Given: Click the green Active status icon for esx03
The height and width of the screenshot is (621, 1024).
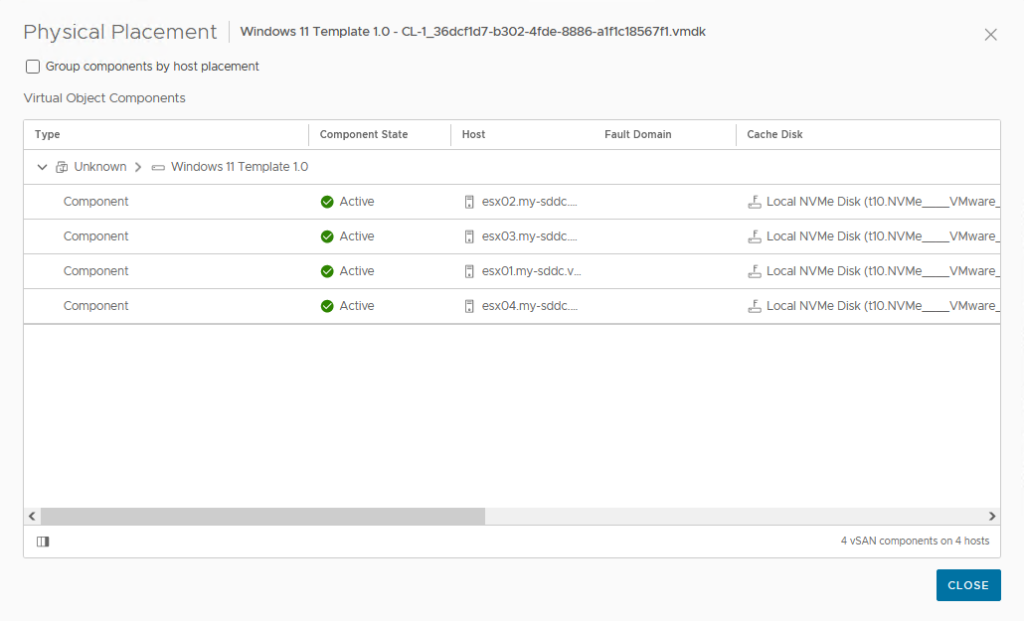Looking at the screenshot, I should pos(327,237).
